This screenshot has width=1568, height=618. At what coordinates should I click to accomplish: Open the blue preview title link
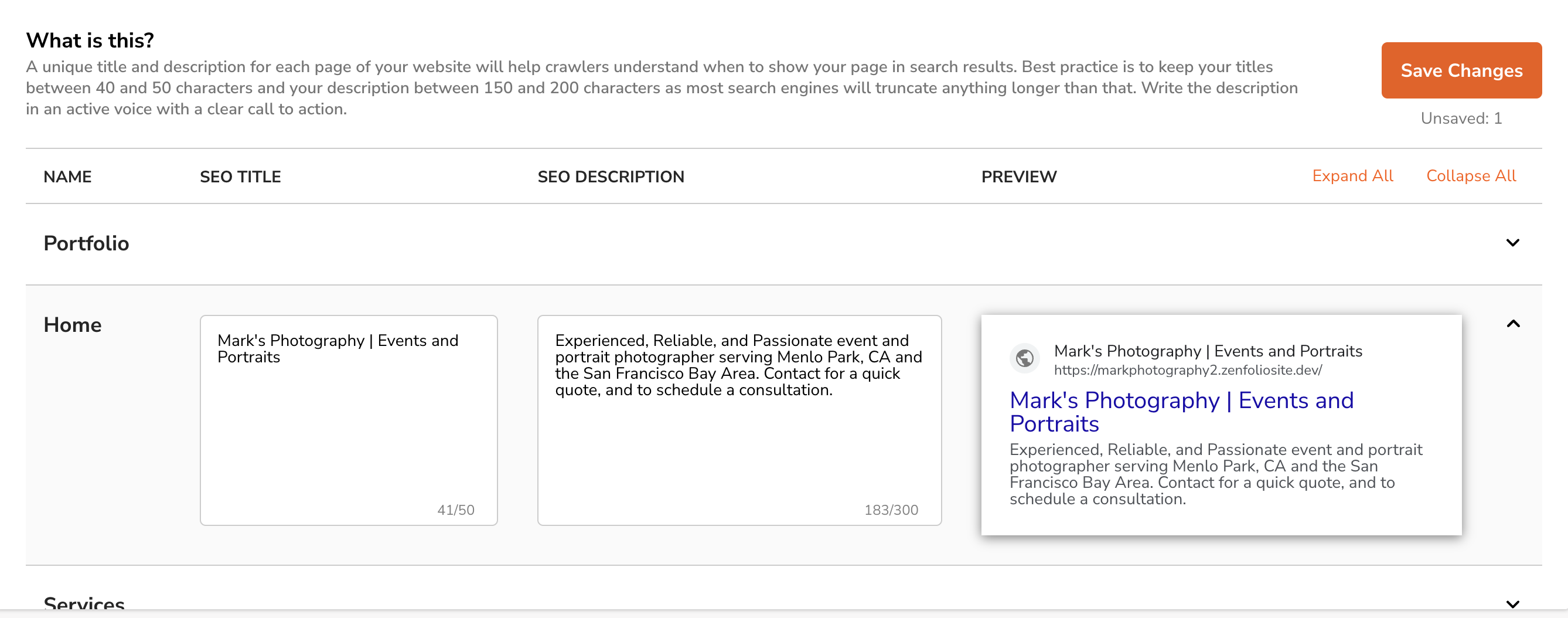pos(1181,412)
